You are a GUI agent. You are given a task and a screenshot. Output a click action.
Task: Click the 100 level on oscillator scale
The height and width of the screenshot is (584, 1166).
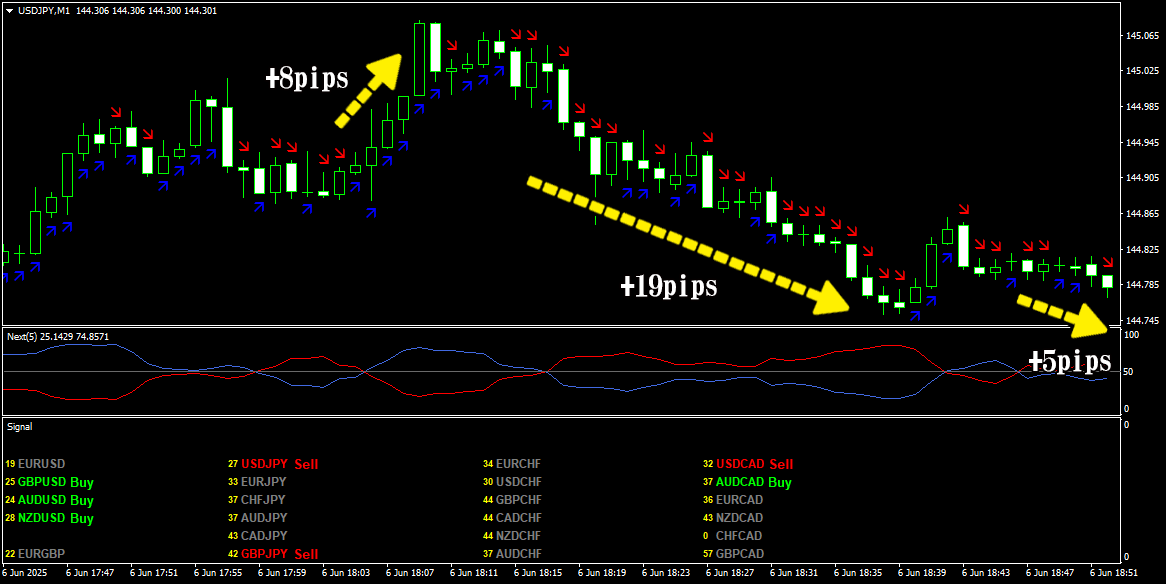(x=1133, y=336)
